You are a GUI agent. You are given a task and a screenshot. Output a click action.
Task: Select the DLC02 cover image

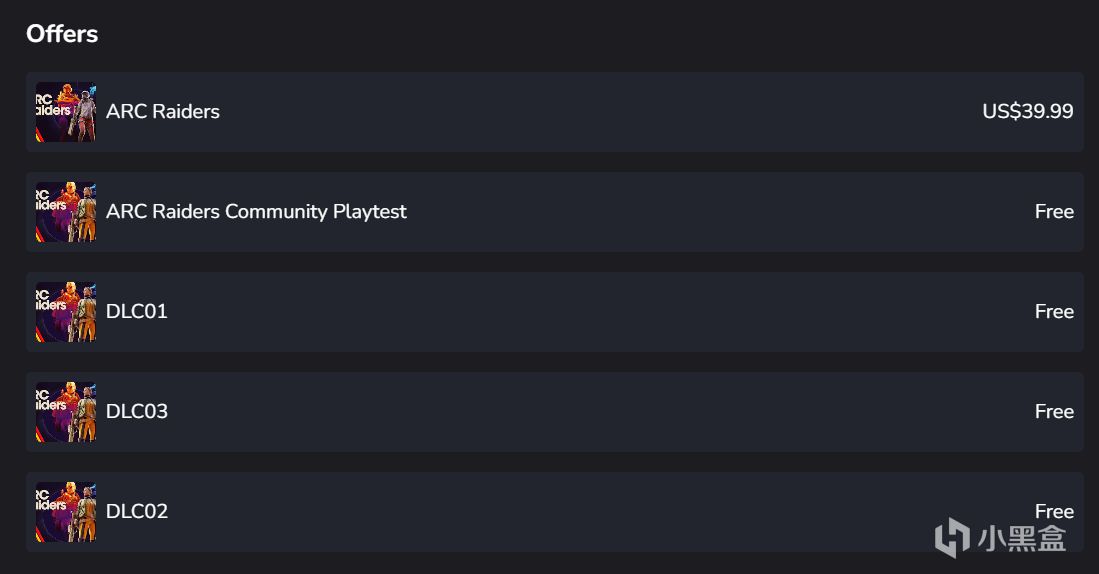click(x=66, y=512)
